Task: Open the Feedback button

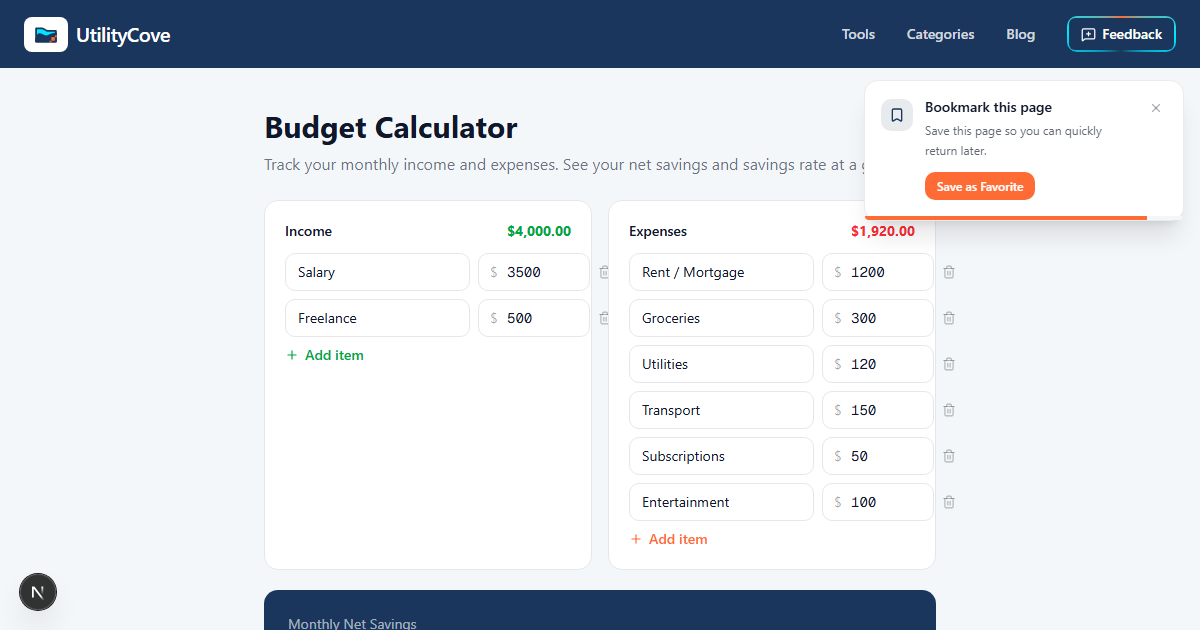Action: [1121, 34]
